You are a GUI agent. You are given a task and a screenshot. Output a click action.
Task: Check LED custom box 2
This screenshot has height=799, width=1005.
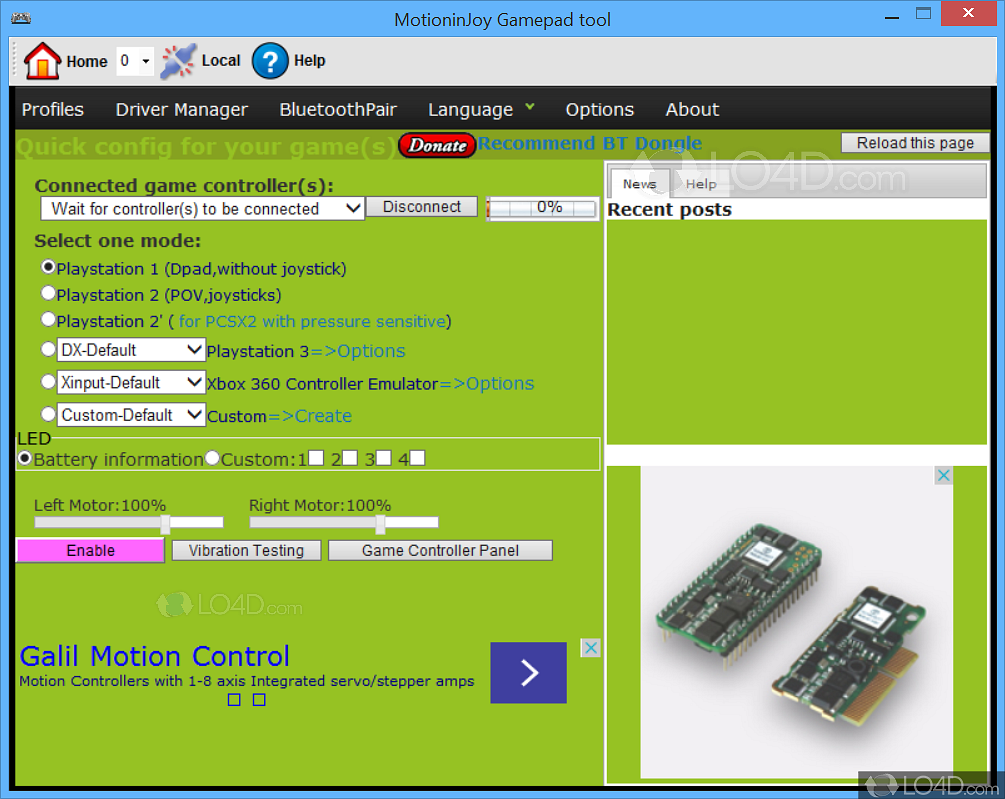pos(349,457)
